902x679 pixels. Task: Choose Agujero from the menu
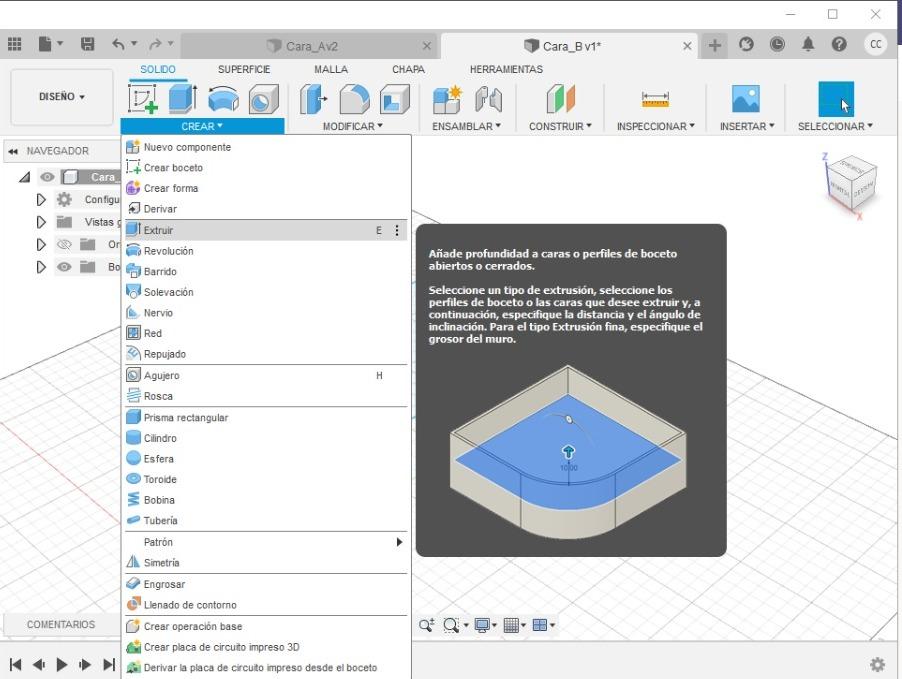click(x=266, y=376)
